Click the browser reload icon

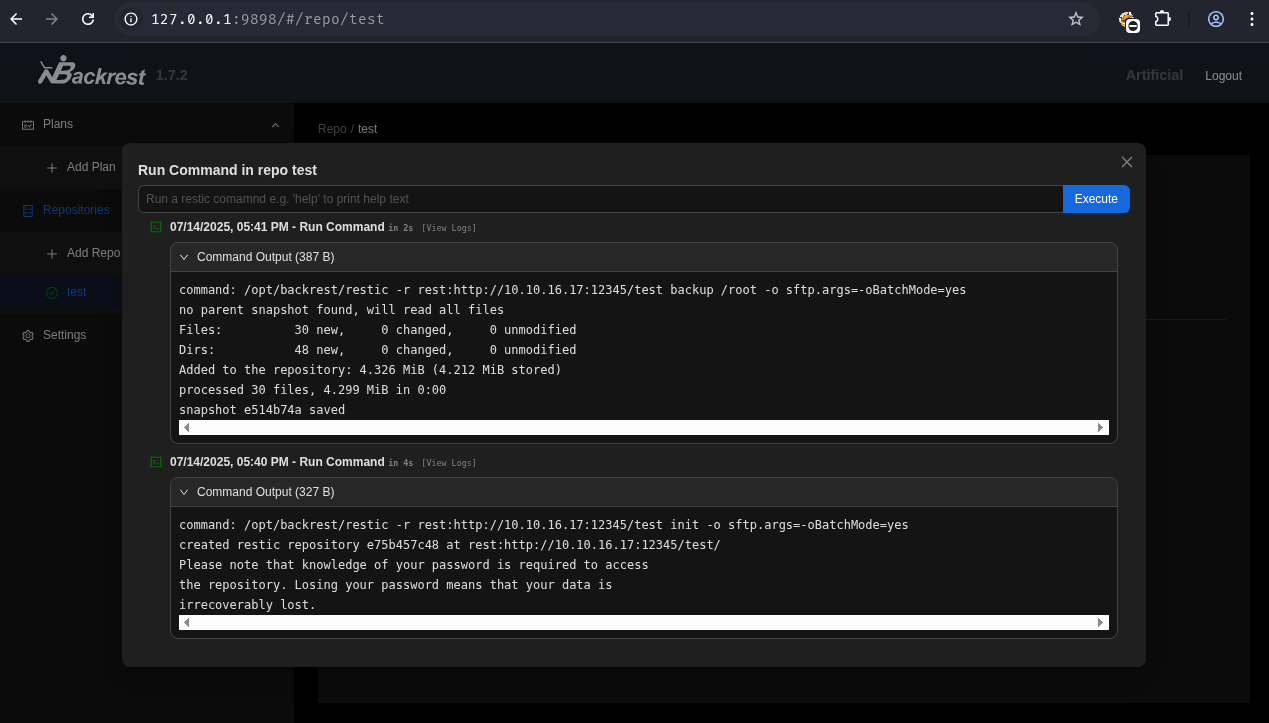coord(88,19)
